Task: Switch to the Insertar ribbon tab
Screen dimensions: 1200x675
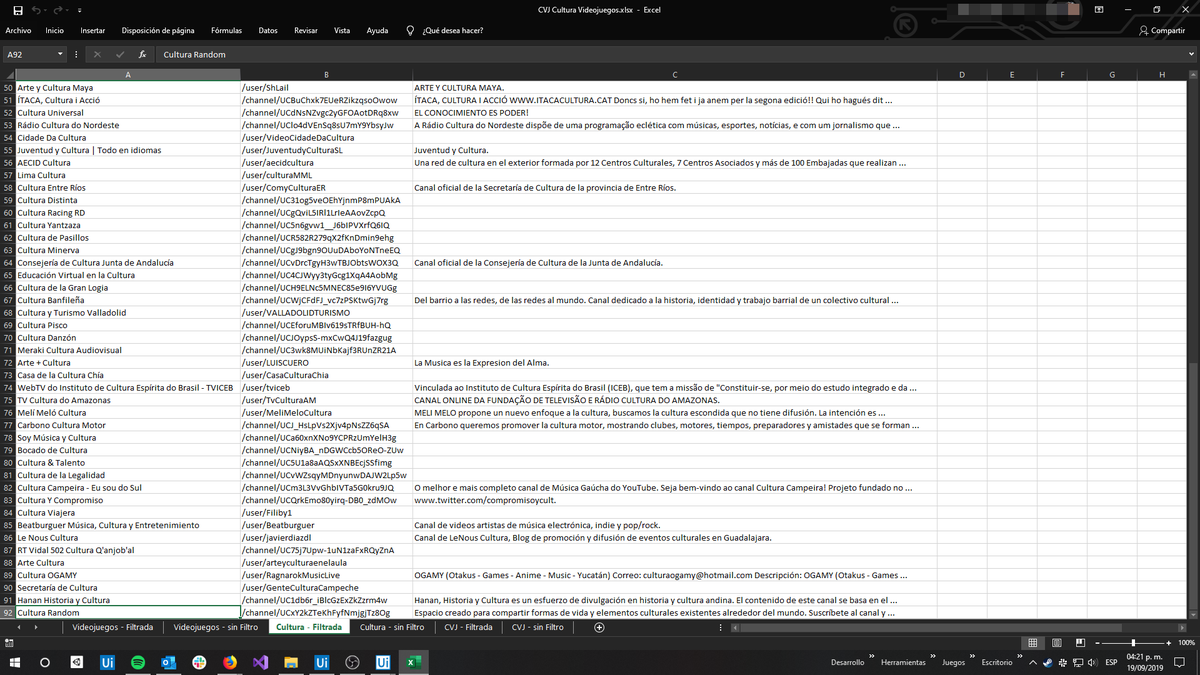Action: pos(92,31)
